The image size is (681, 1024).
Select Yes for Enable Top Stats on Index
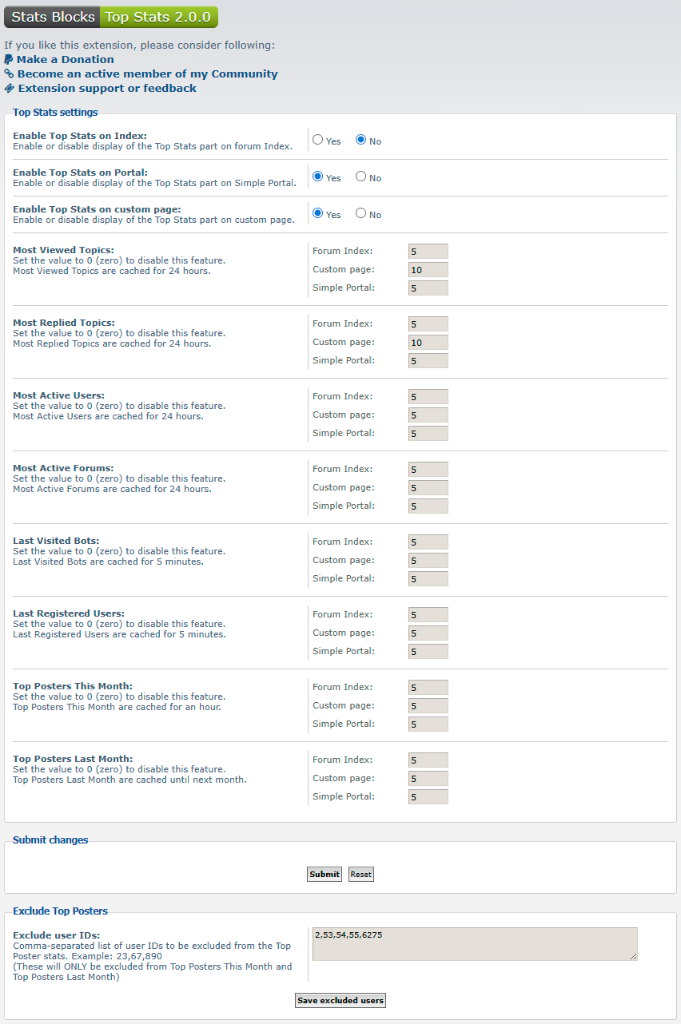(x=317, y=140)
